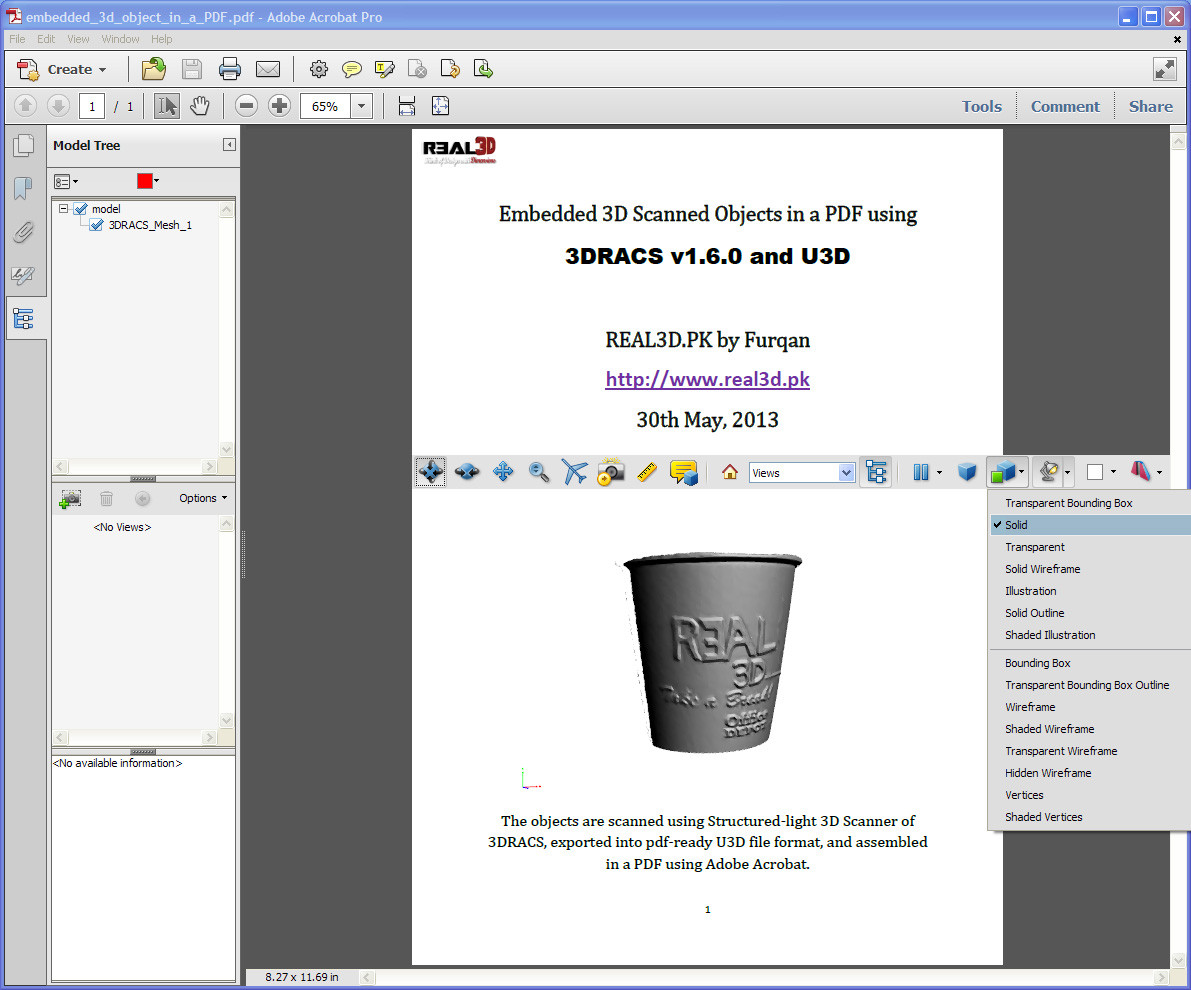This screenshot has height=990, width=1191.
Task: Uncheck 3DRACS_Mesh_1 visibility checkbox
Action: (96, 225)
